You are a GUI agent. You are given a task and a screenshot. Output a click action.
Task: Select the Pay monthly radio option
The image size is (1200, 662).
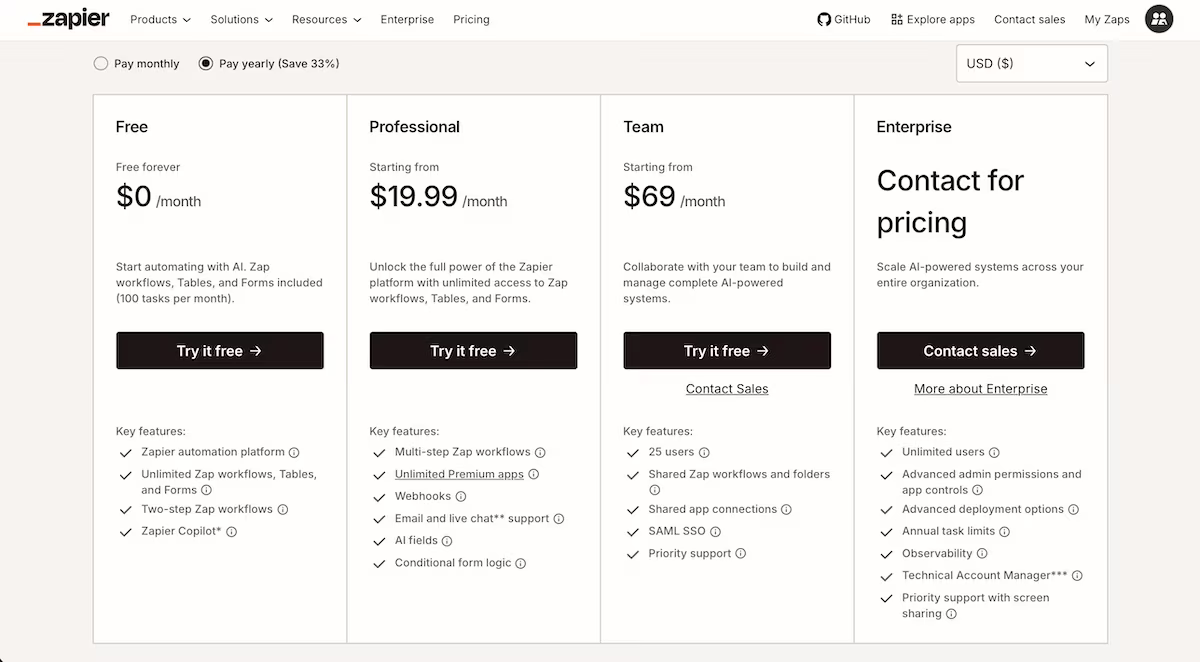(x=100, y=63)
